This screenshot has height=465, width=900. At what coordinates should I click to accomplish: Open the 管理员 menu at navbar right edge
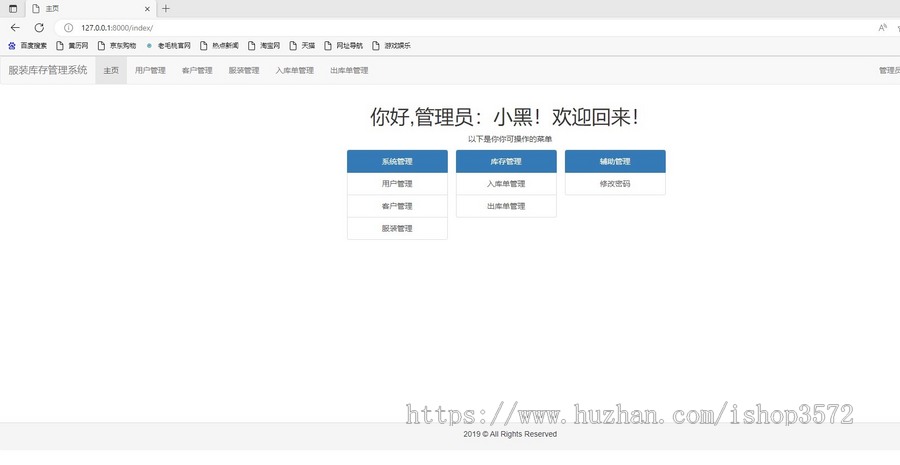coord(889,71)
